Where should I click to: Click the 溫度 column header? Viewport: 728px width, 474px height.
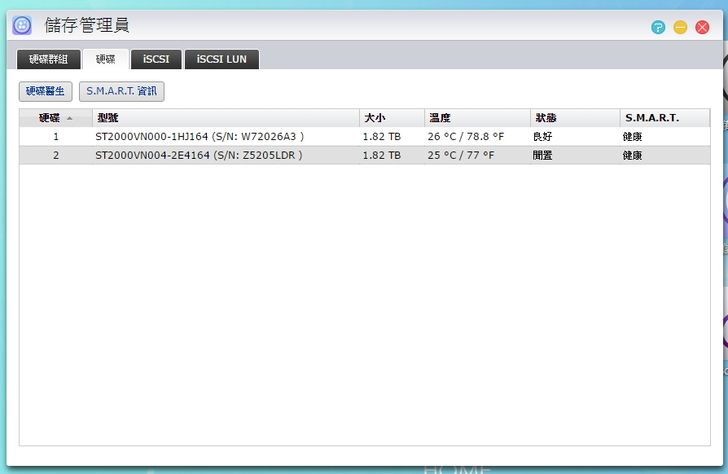(477, 118)
